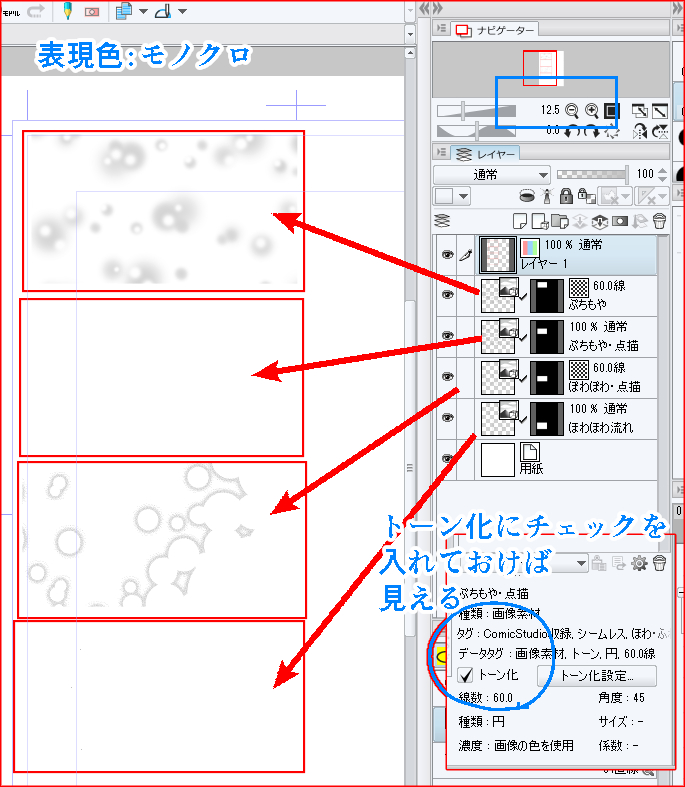Click the redo arrow in the command bar

point(35,11)
